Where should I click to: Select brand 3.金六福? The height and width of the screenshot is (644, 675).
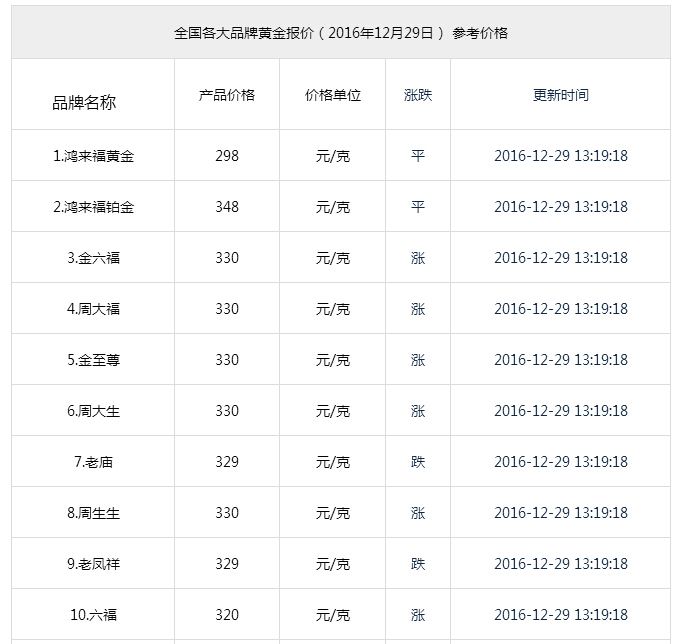point(93,258)
